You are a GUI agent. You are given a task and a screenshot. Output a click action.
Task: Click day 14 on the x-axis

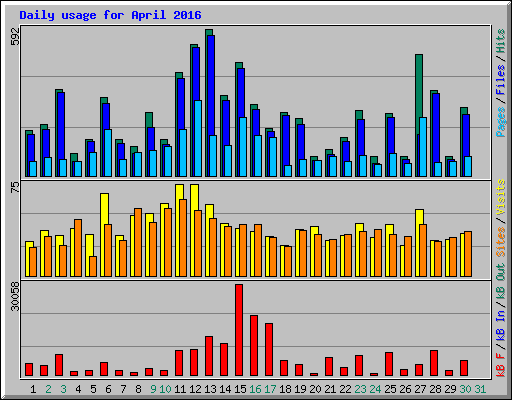pos(225,389)
